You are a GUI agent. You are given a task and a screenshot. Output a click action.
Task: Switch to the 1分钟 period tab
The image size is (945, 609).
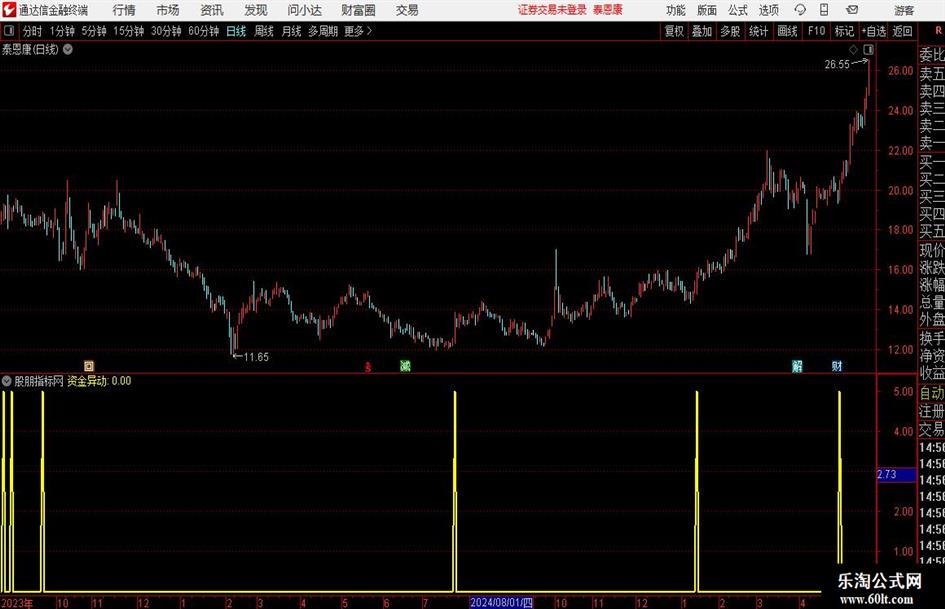[62, 31]
